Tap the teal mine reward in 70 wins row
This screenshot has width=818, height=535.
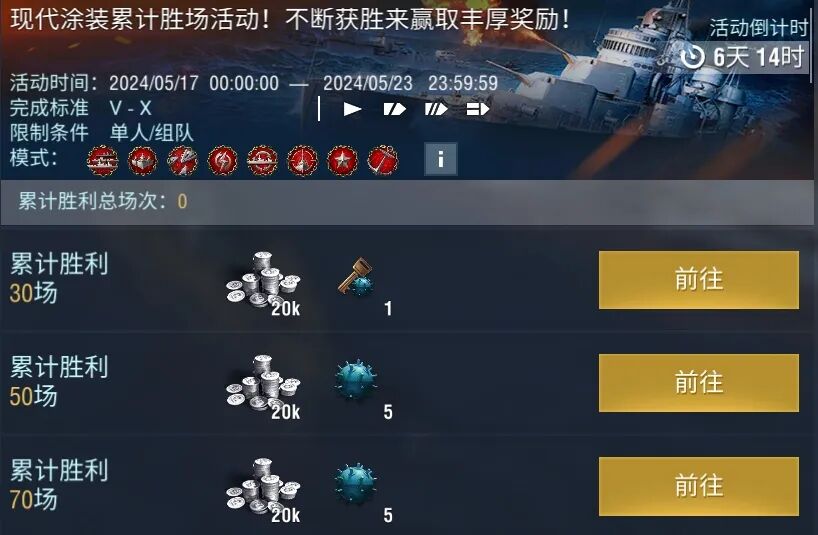tap(355, 483)
